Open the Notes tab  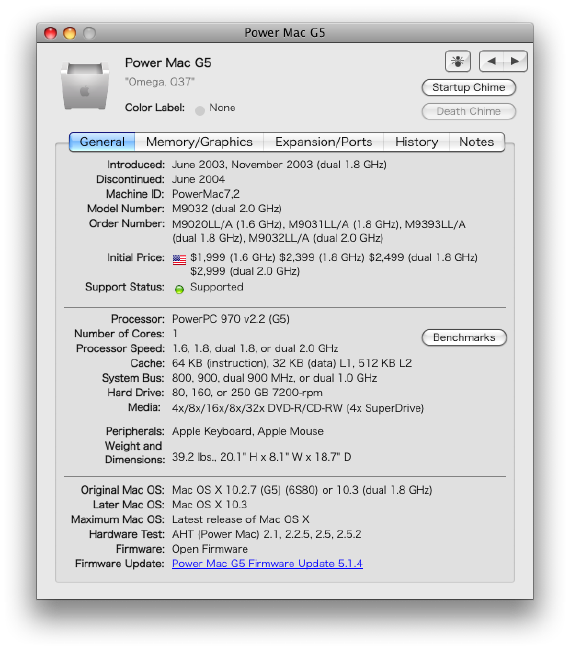(x=477, y=142)
